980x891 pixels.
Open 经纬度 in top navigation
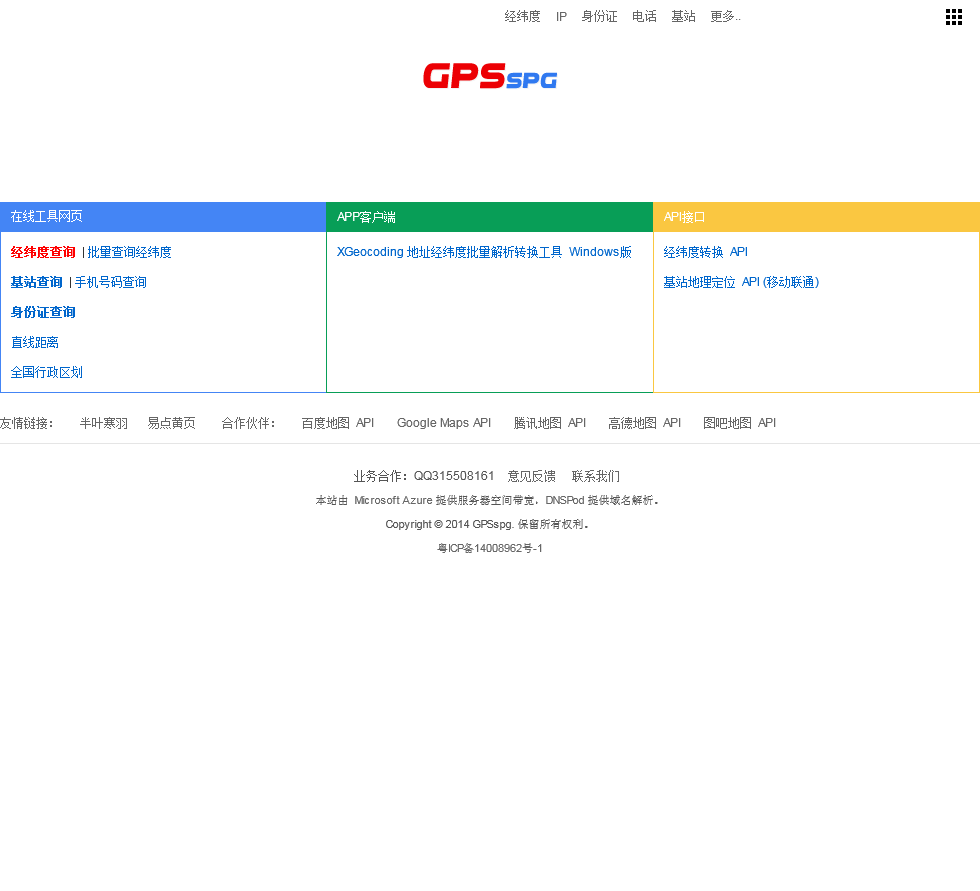coord(522,16)
